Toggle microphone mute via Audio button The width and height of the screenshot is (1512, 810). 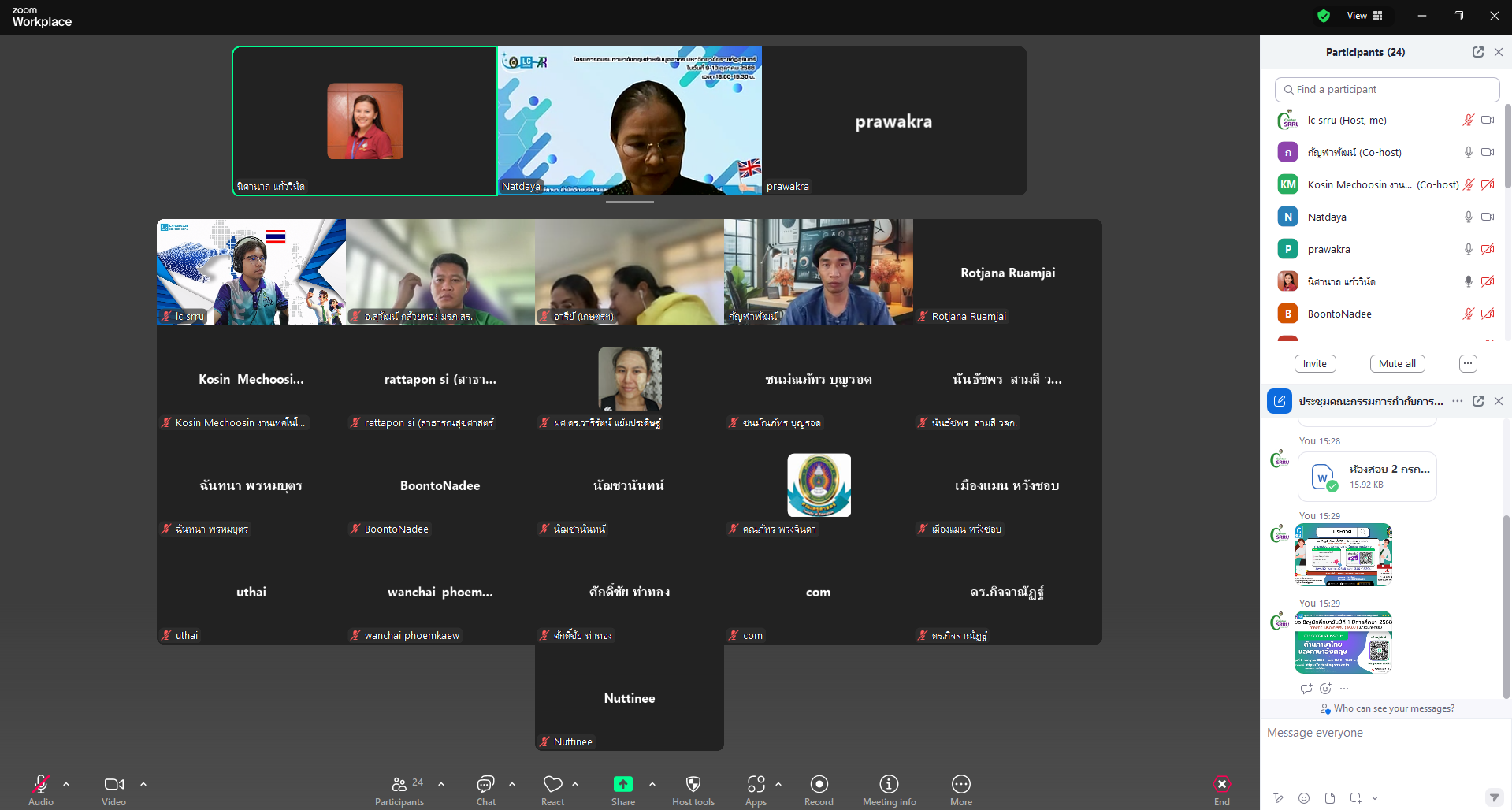pyautogui.click(x=41, y=790)
